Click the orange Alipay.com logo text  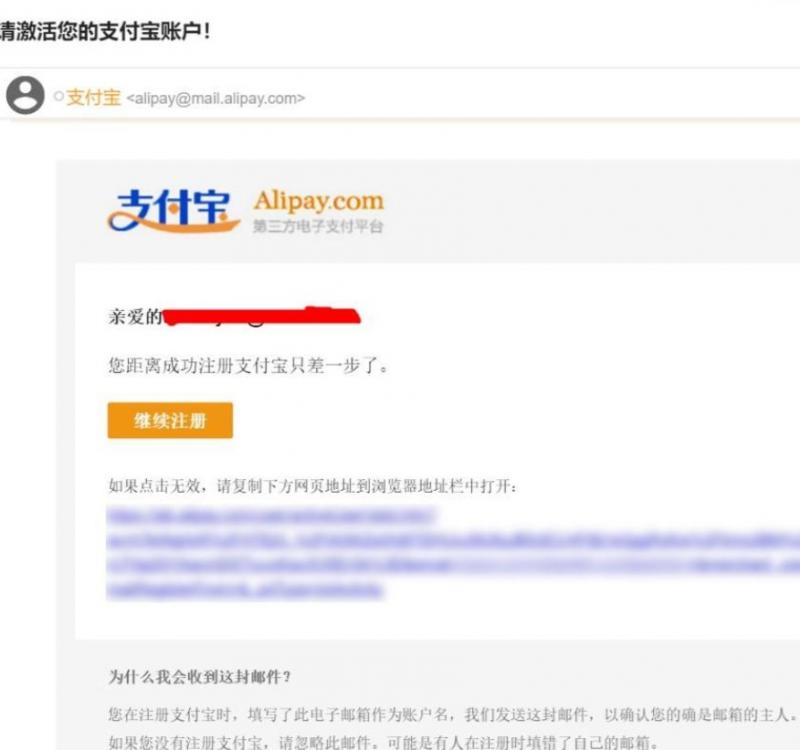coord(318,201)
